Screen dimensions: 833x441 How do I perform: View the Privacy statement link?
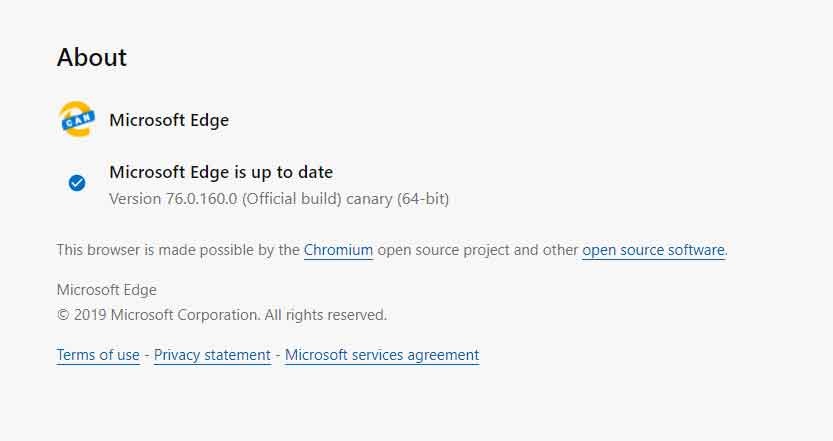point(212,355)
